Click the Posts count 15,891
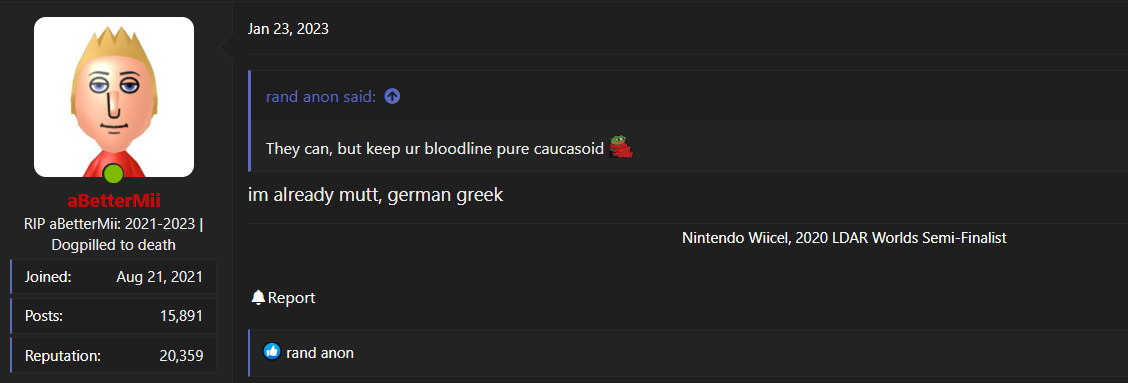This screenshot has height=383, width=1128. click(x=181, y=316)
